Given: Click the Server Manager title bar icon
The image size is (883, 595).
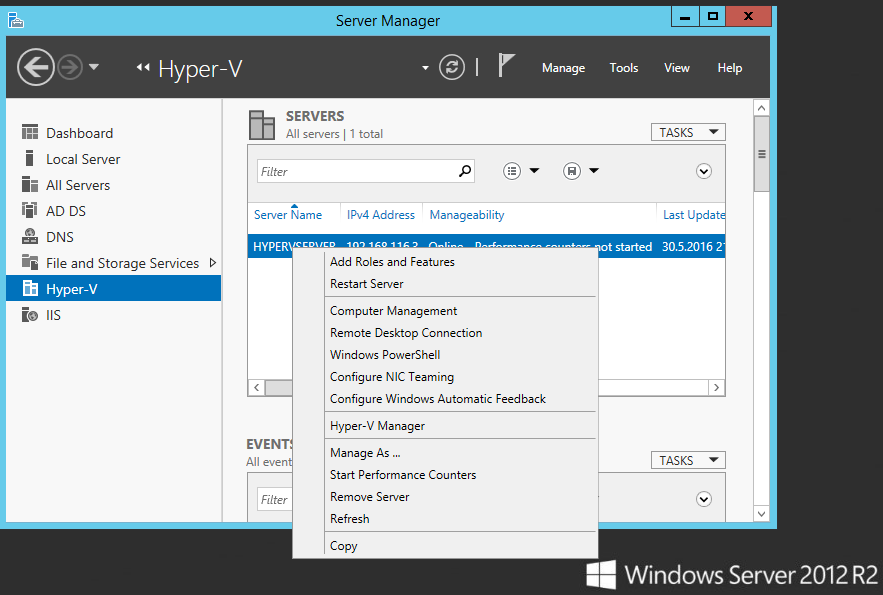Looking at the screenshot, I should [x=16, y=21].
